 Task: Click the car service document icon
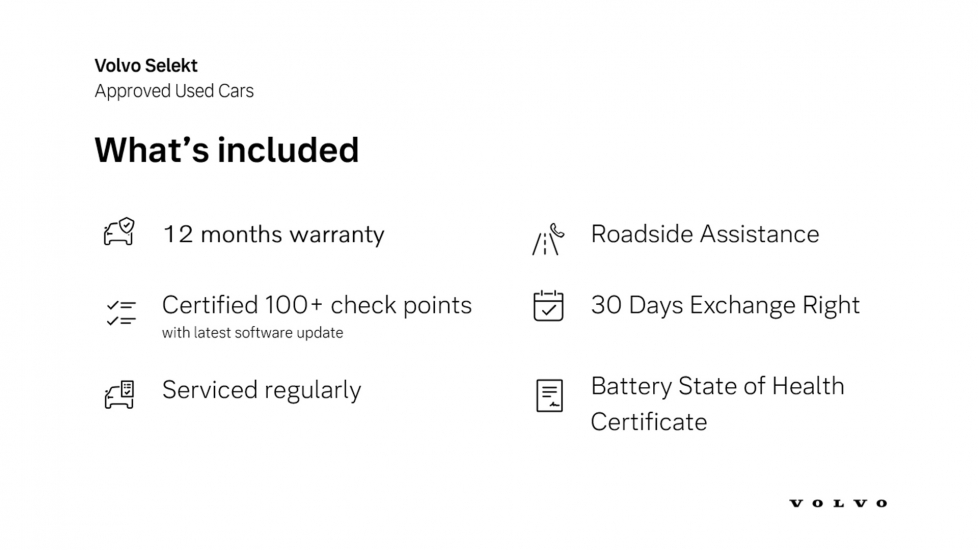(119, 393)
